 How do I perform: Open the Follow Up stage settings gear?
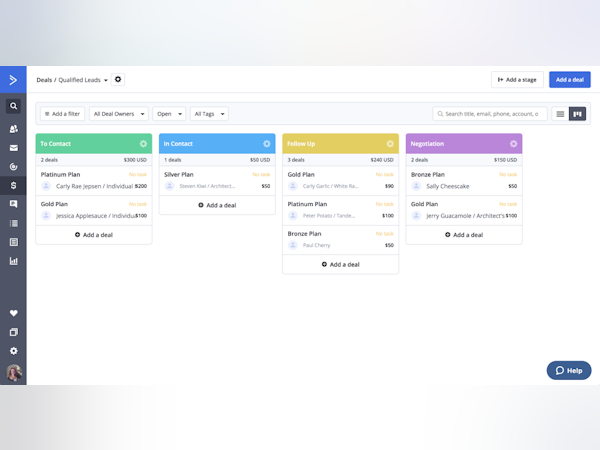coord(390,143)
